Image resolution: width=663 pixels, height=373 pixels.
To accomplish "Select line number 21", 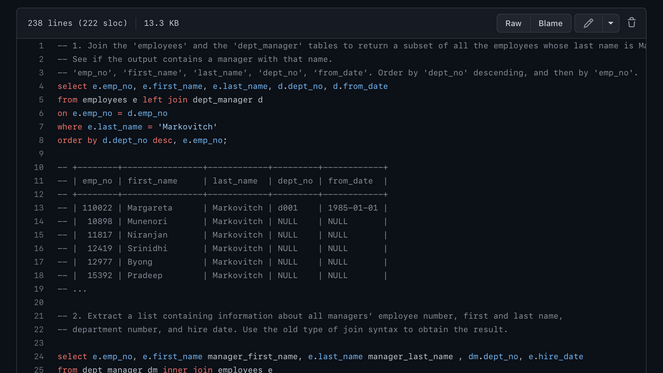I will (39, 316).
